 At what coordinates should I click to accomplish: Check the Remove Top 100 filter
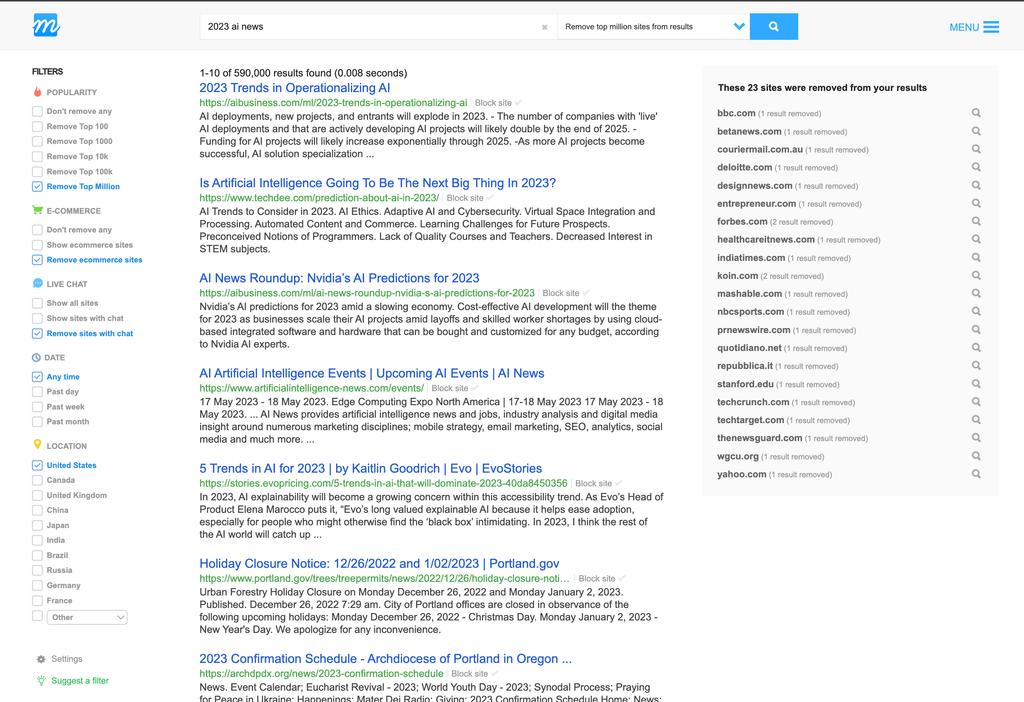(37, 126)
